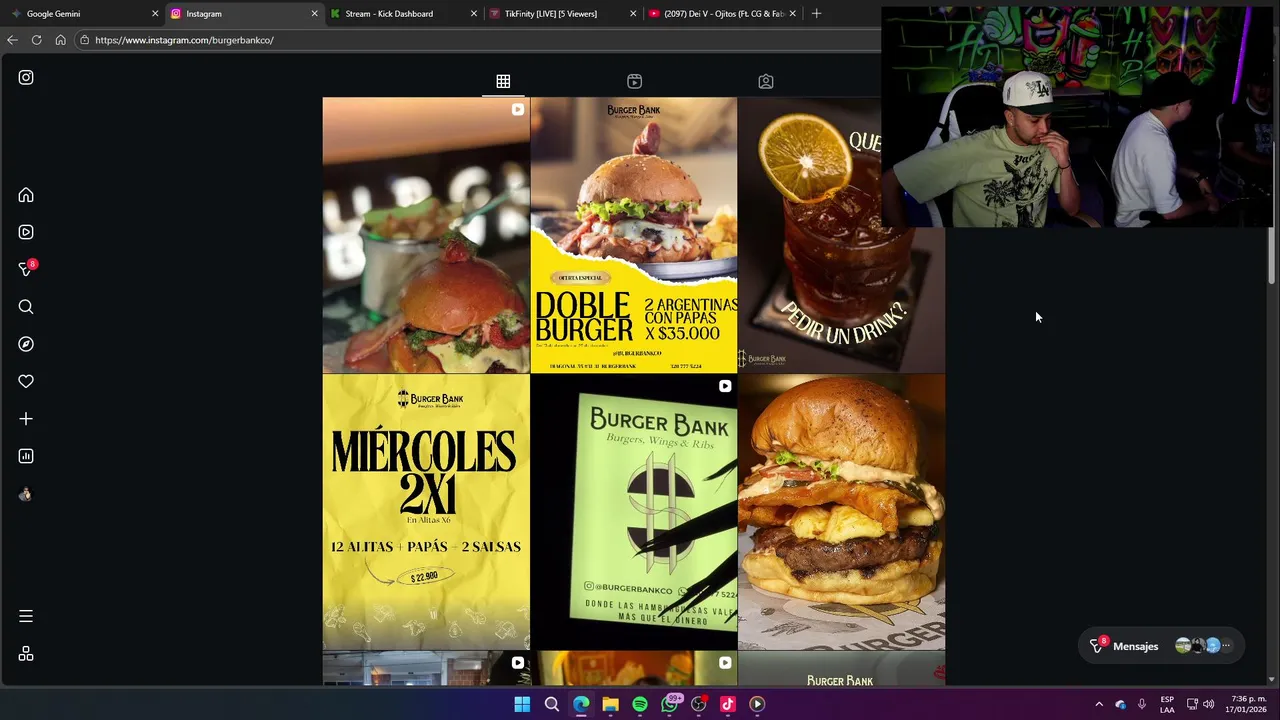Go to Instagram Home feed icon

(x=26, y=195)
